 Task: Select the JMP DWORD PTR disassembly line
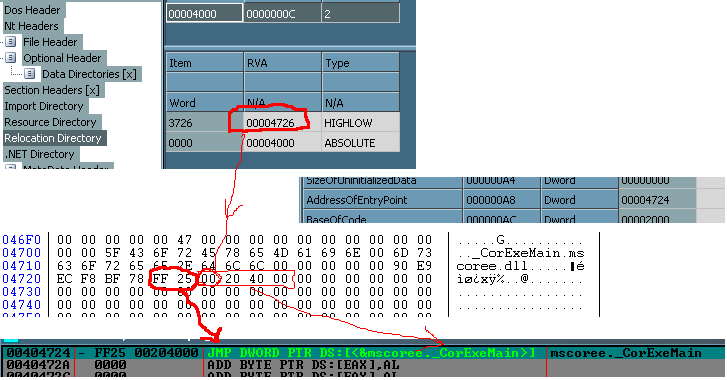(x=363, y=353)
